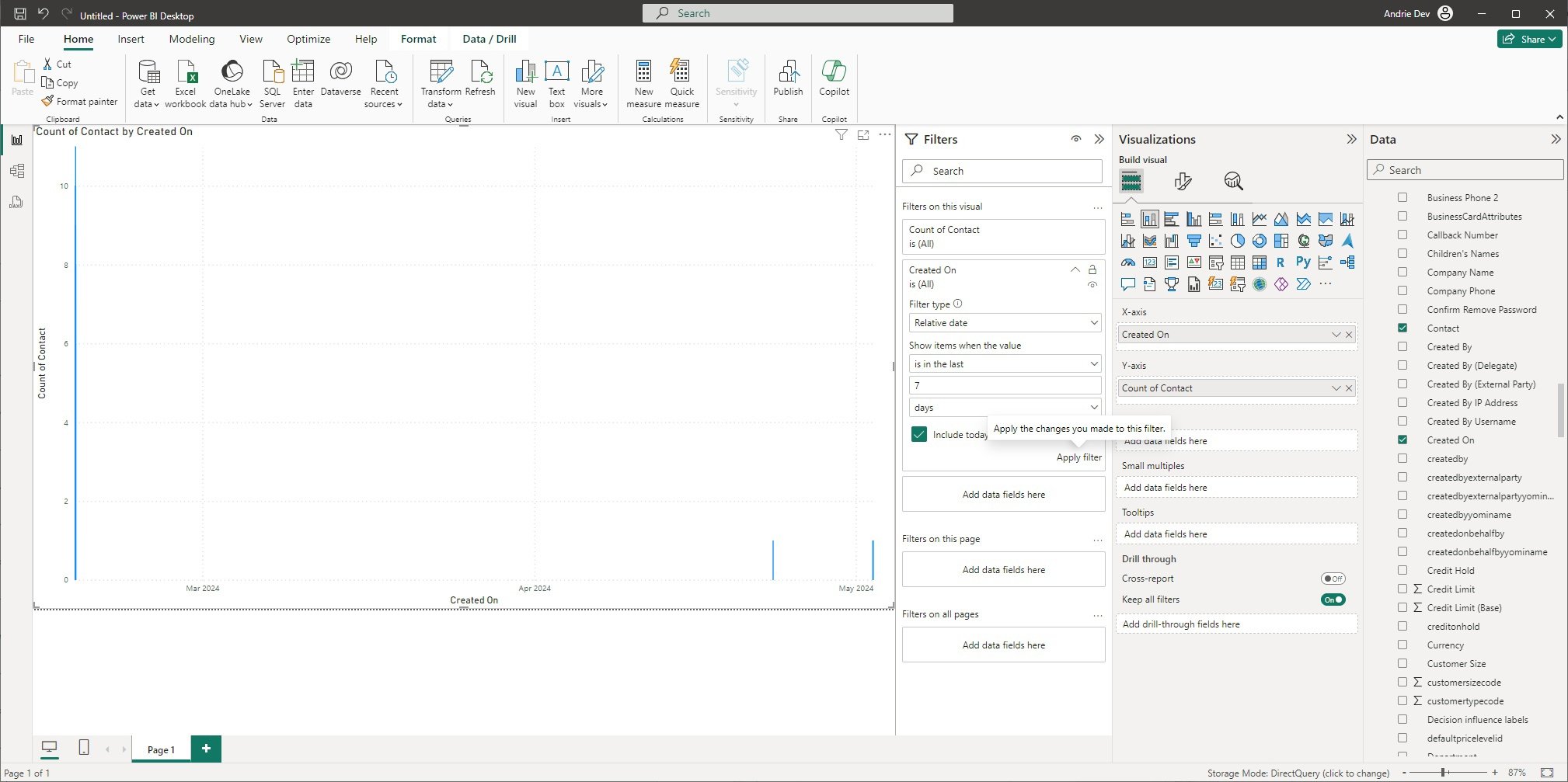Open the 'is in the last' dropdown
1568x782 pixels.
click(x=1005, y=364)
